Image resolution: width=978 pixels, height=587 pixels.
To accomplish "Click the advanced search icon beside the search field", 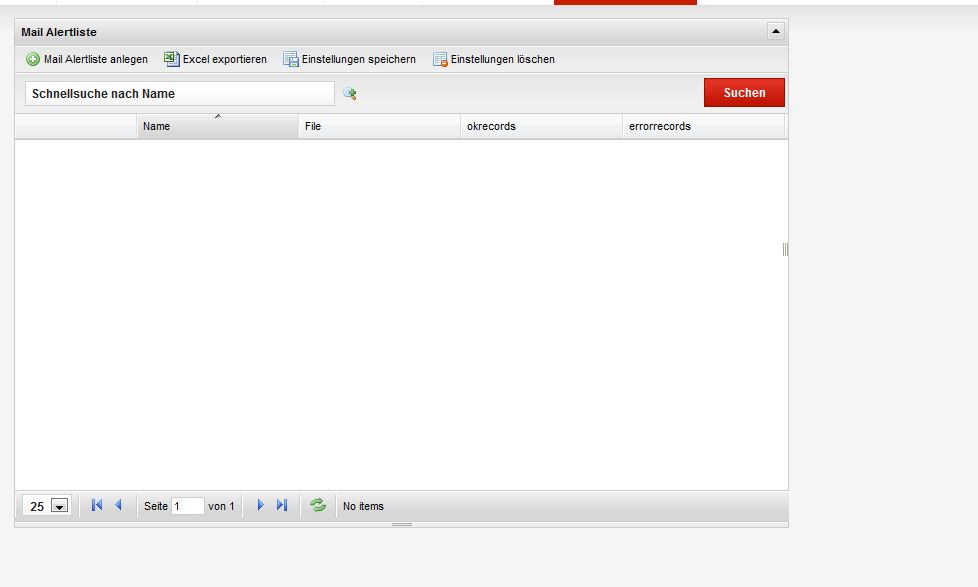I will coord(350,94).
